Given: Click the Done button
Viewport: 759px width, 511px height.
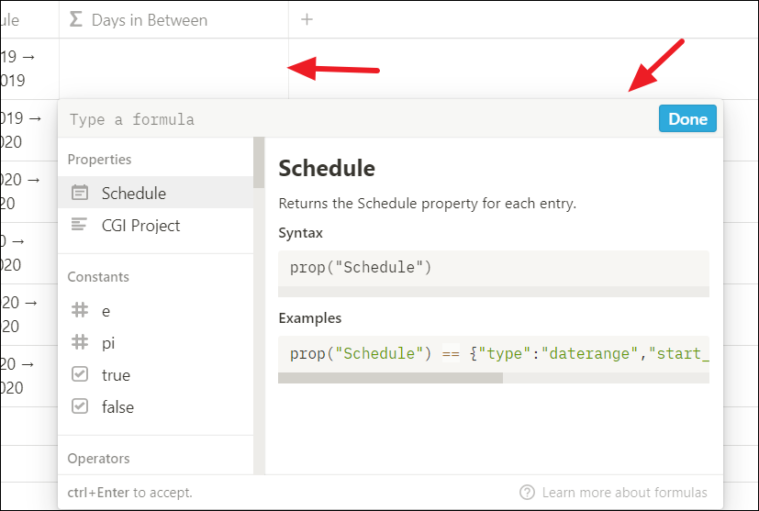Looking at the screenshot, I should 687,119.
